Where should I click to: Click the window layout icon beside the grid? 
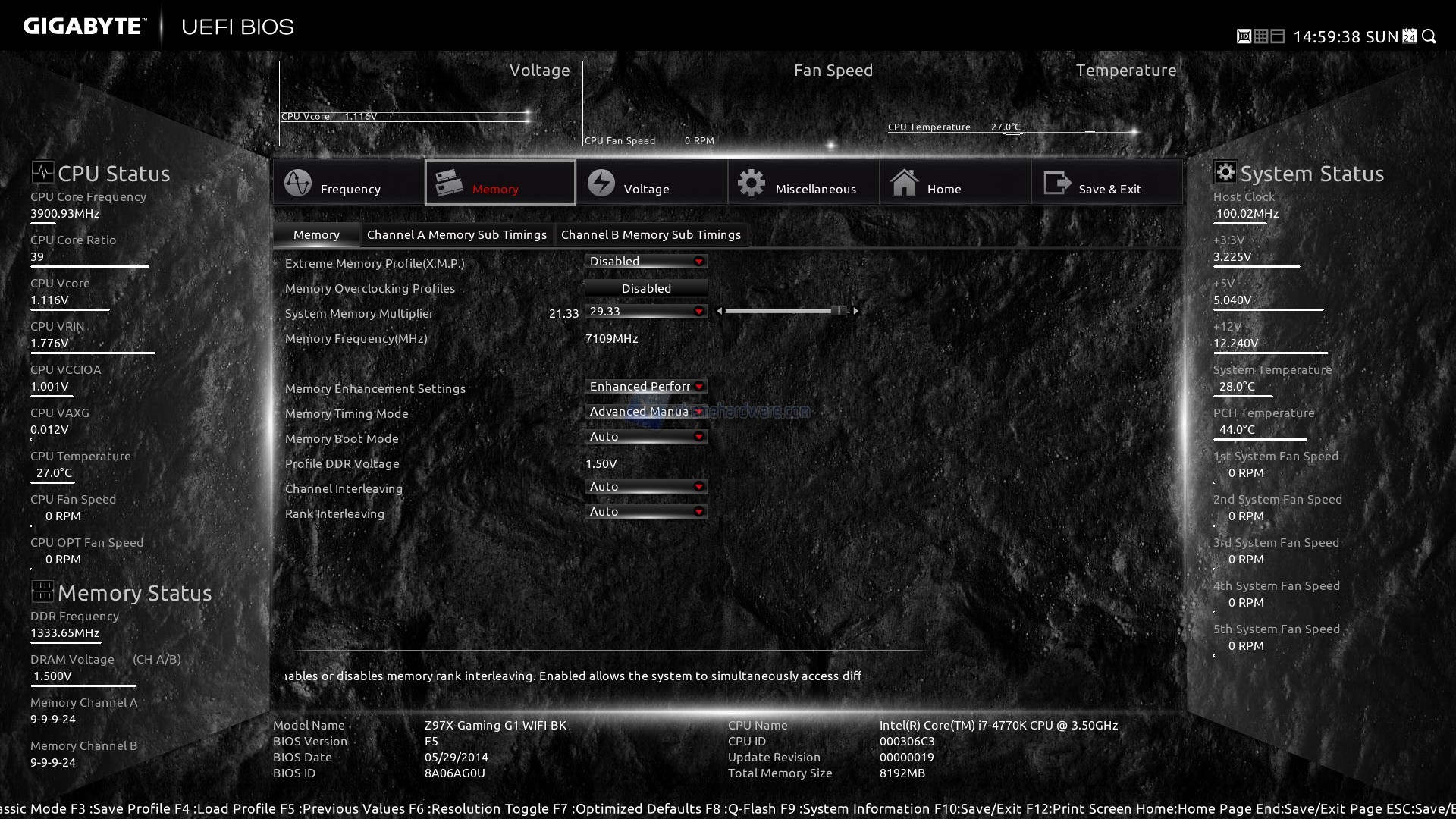1278,36
